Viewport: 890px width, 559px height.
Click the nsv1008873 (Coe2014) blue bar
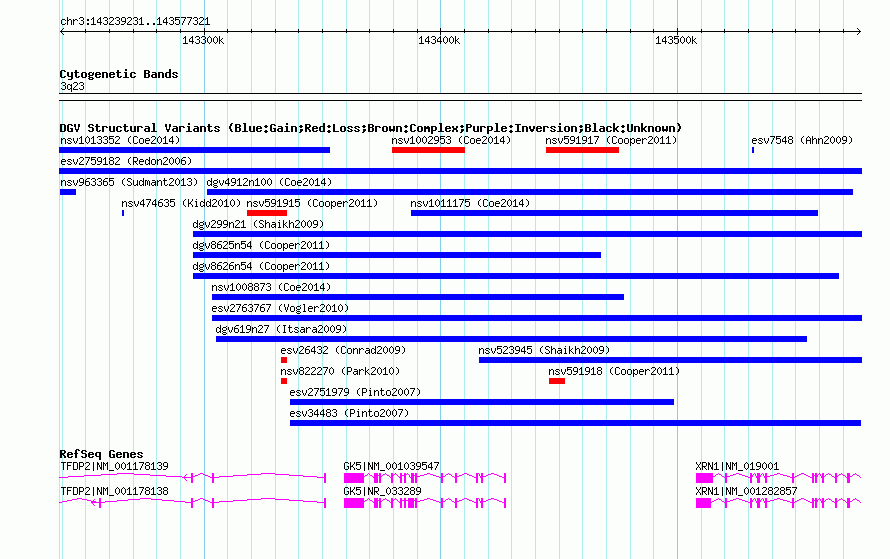tap(418, 297)
